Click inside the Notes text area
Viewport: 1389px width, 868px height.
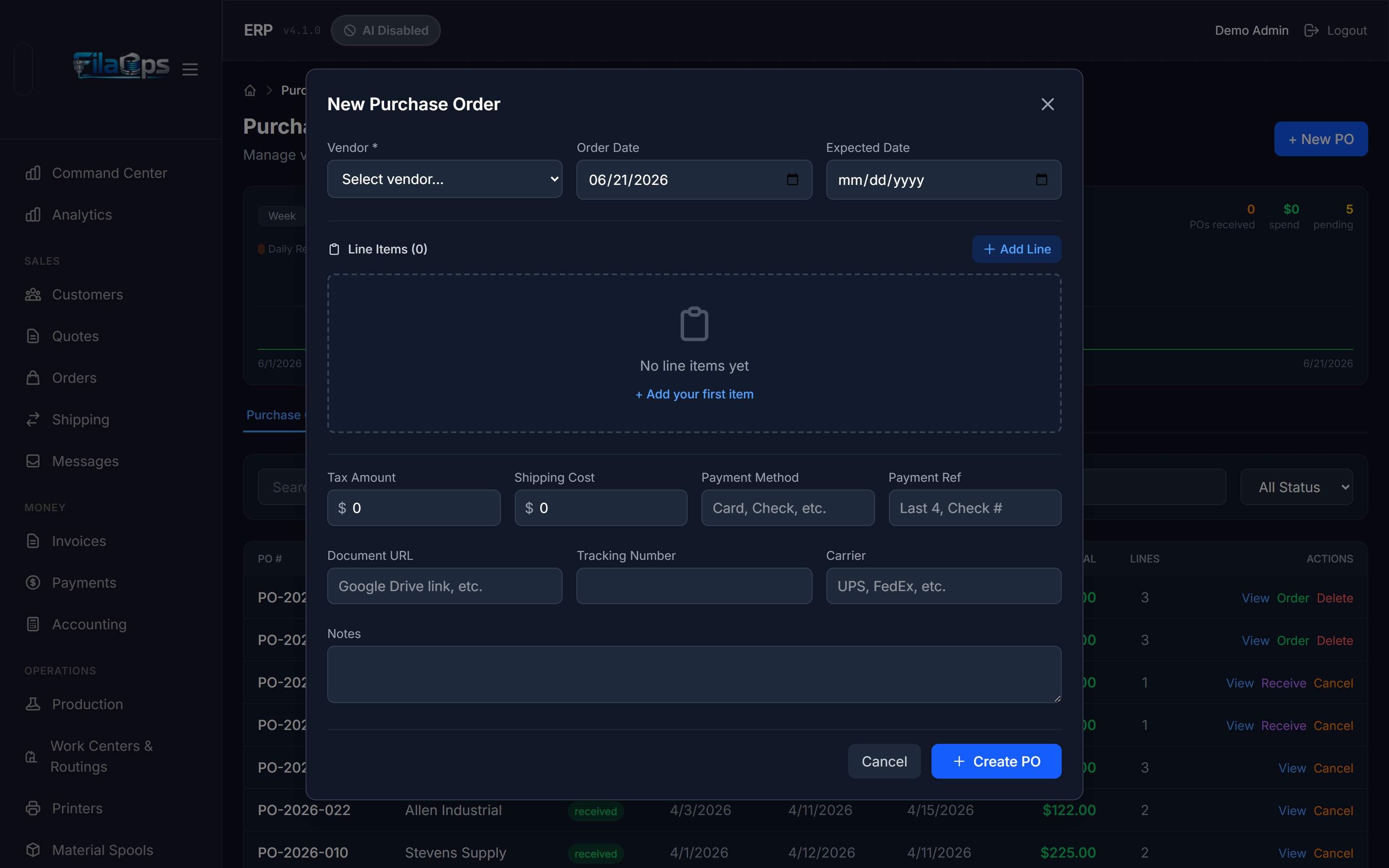pos(694,674)
